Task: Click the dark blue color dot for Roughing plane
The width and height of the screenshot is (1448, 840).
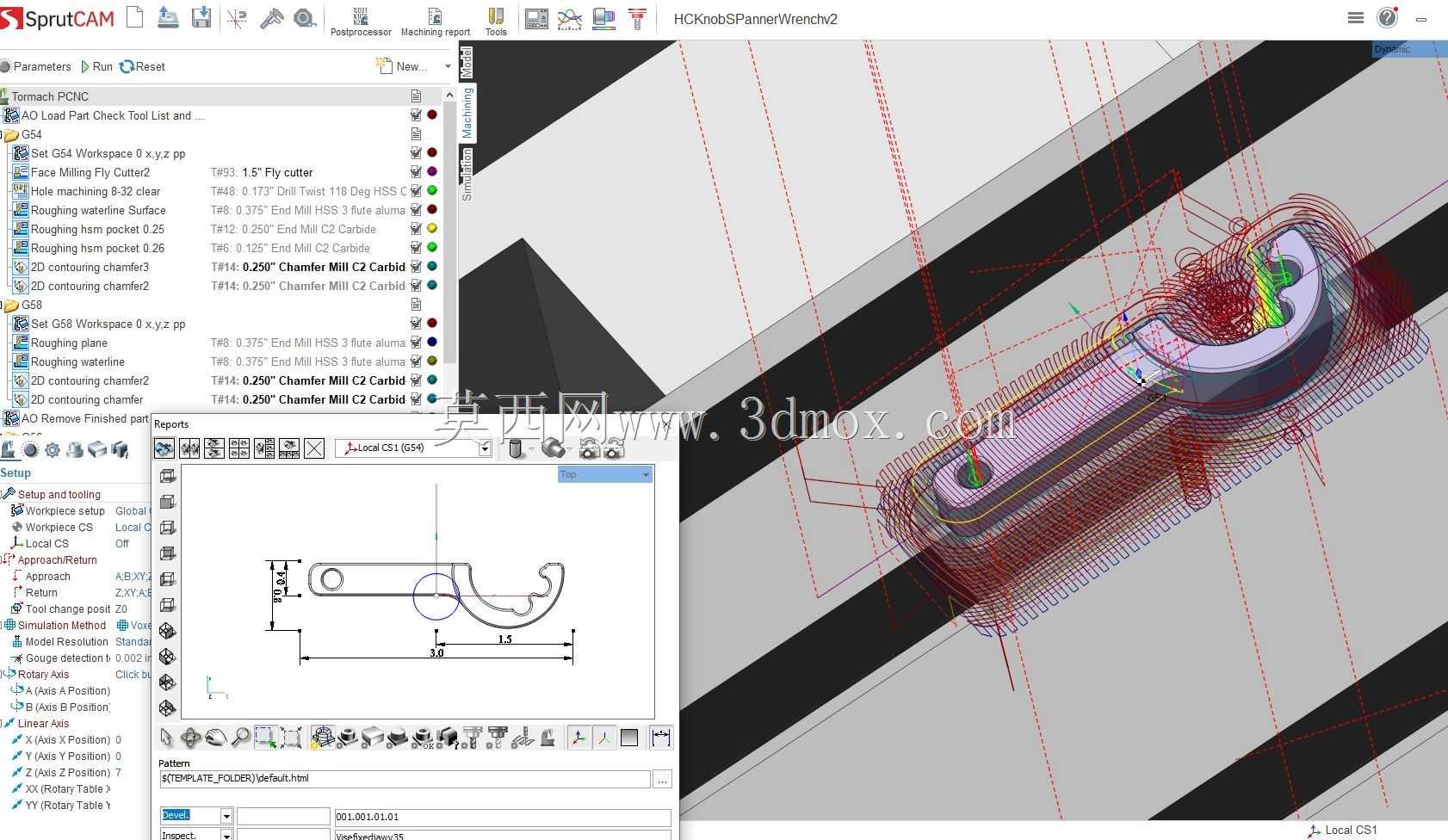Action: (432, 343)
